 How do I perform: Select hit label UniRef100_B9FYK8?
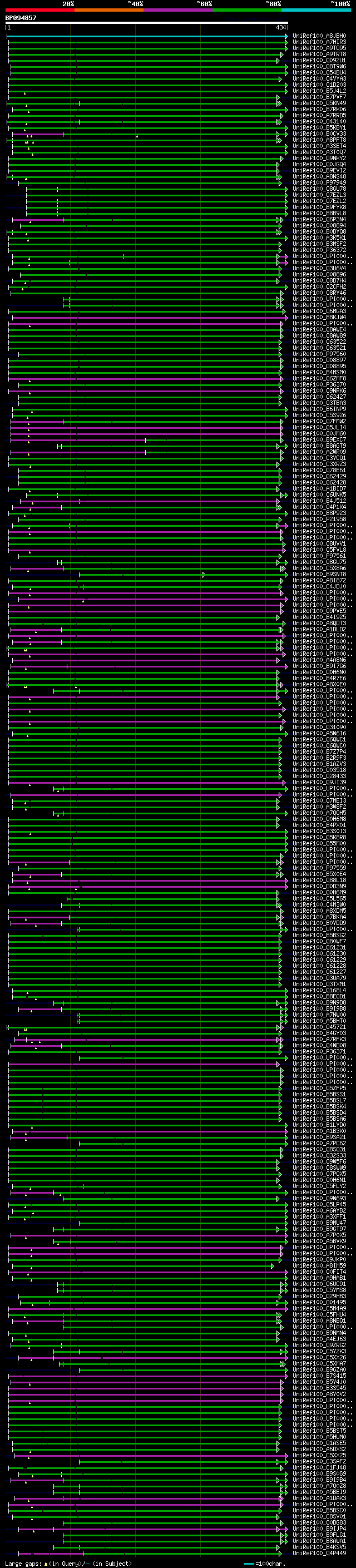tap(319, 207)
